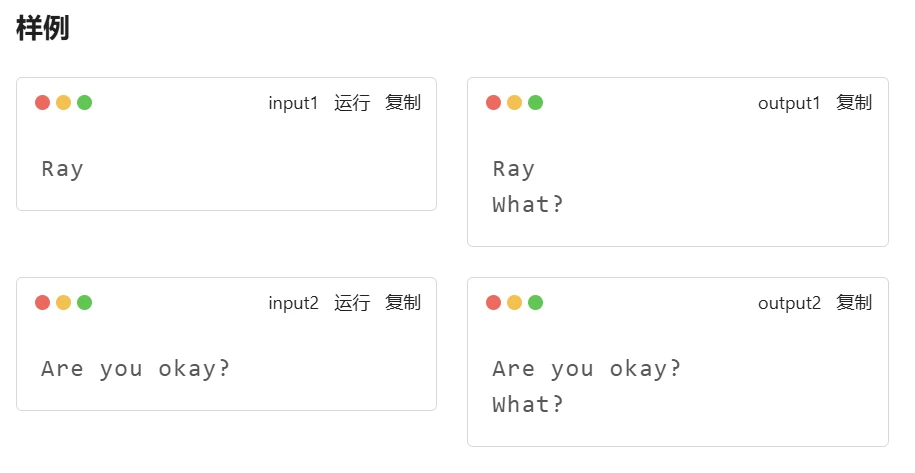Run the input2 sample with 运行
The width and height of the screenshot is (915, 473).
(352, 303)
